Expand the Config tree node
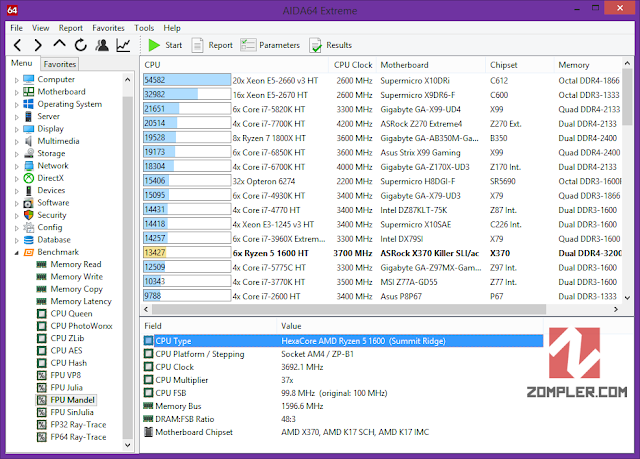The height and width of the screenshot is (459, 640). (17, 228)
